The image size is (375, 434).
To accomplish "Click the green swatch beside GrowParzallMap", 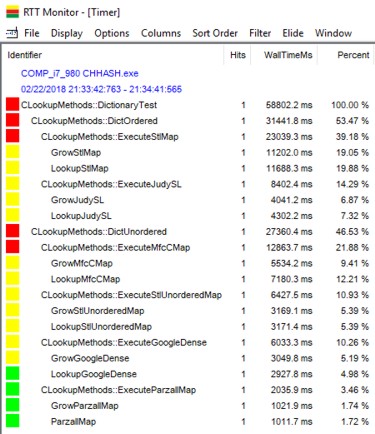I will [12, 405].
